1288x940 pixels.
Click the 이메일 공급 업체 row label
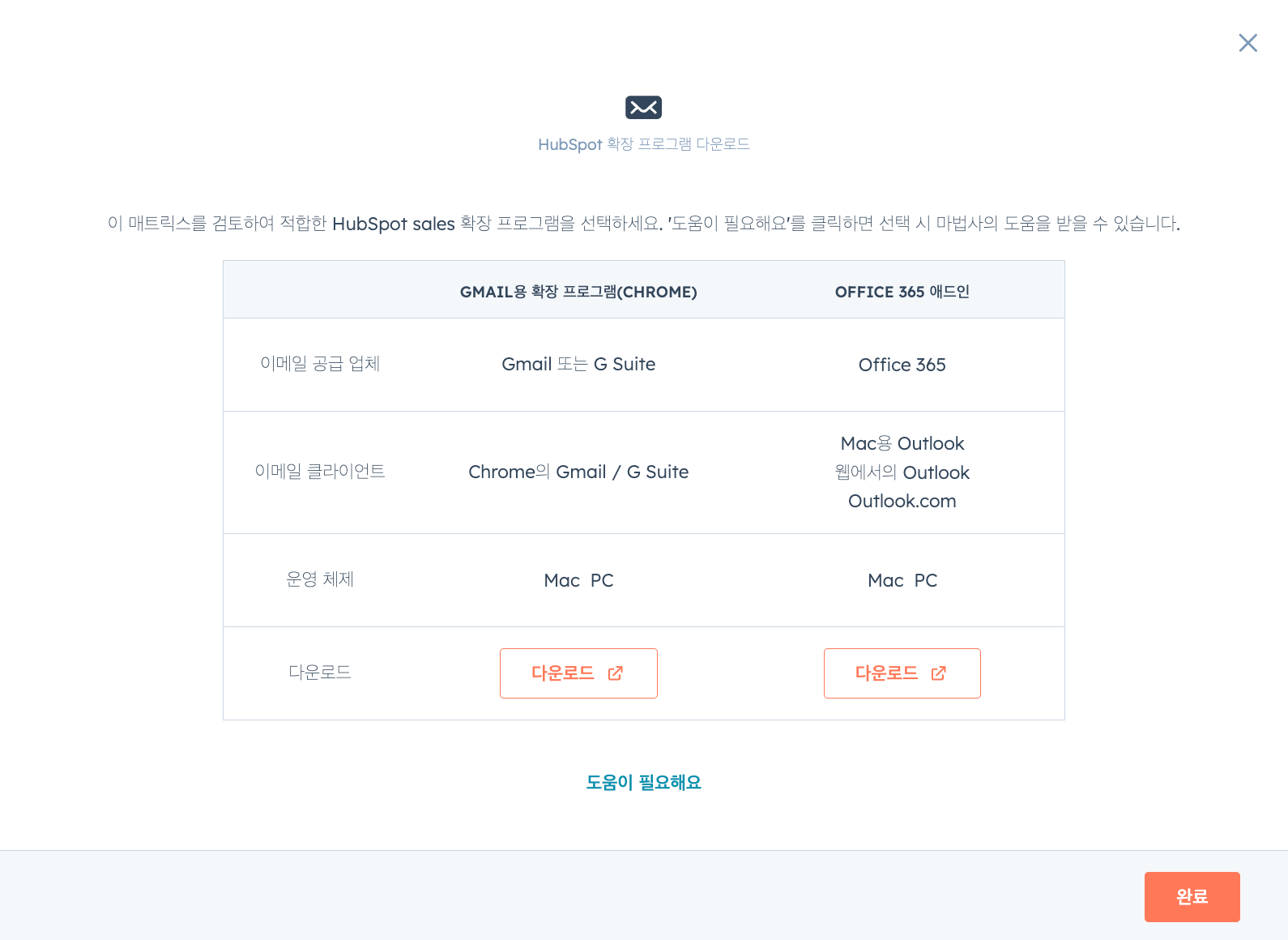[320, 364]
